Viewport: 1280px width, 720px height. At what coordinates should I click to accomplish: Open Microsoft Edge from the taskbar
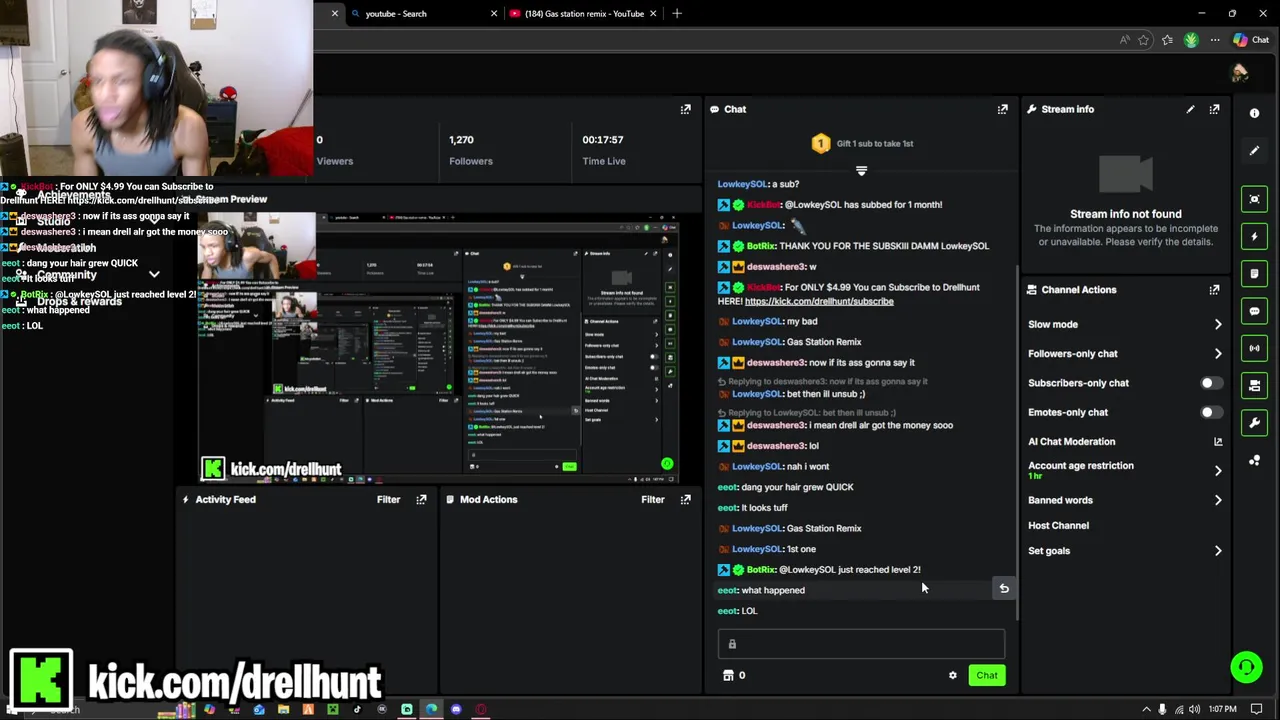pyautogui.click(x=431, y=709)
